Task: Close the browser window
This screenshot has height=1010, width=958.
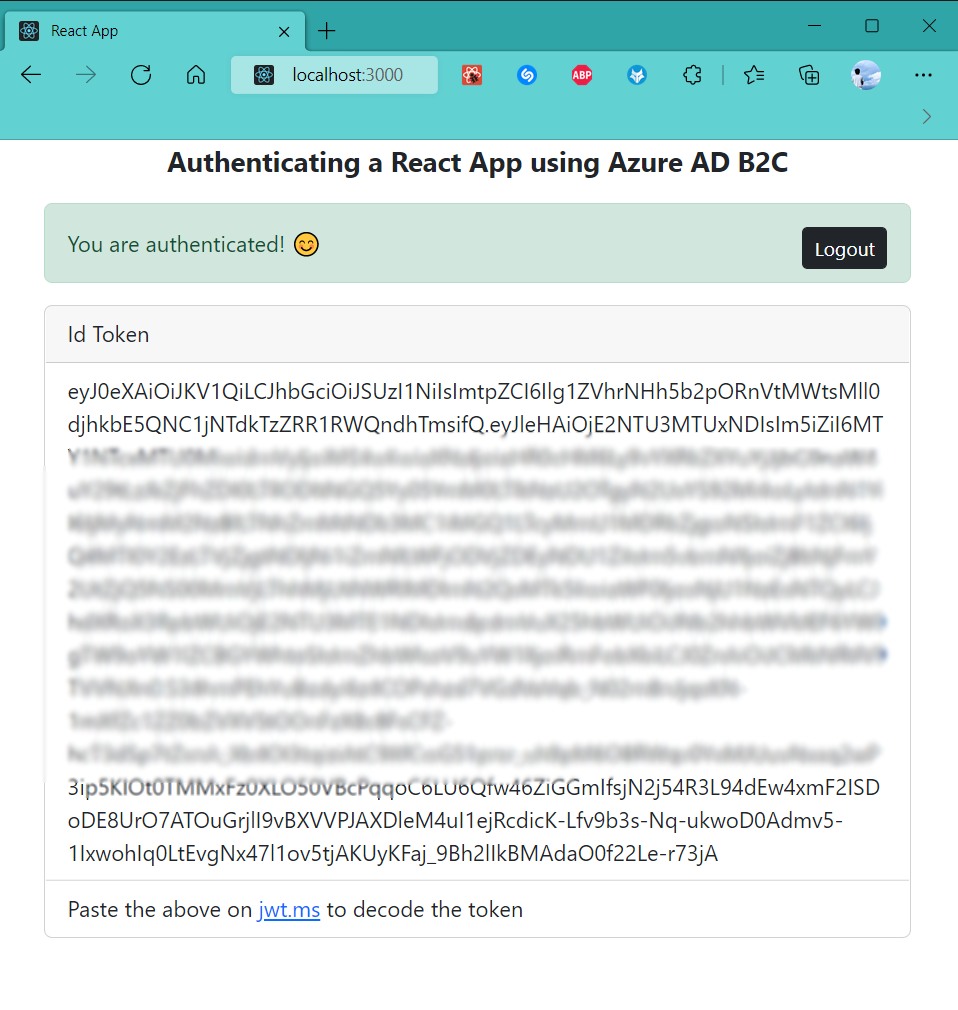Action: 929,26
